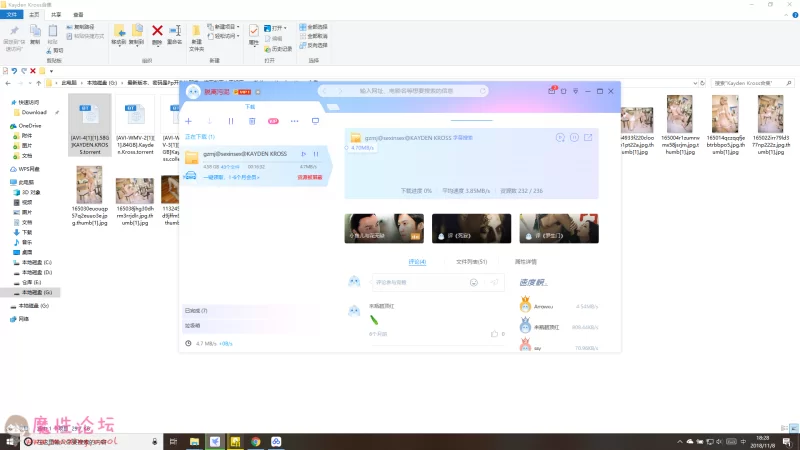Image resolution: width=800 pixels, height=450 pixels.
Task: Click the red resource-blocked link in task row
Action: point(310,177)
